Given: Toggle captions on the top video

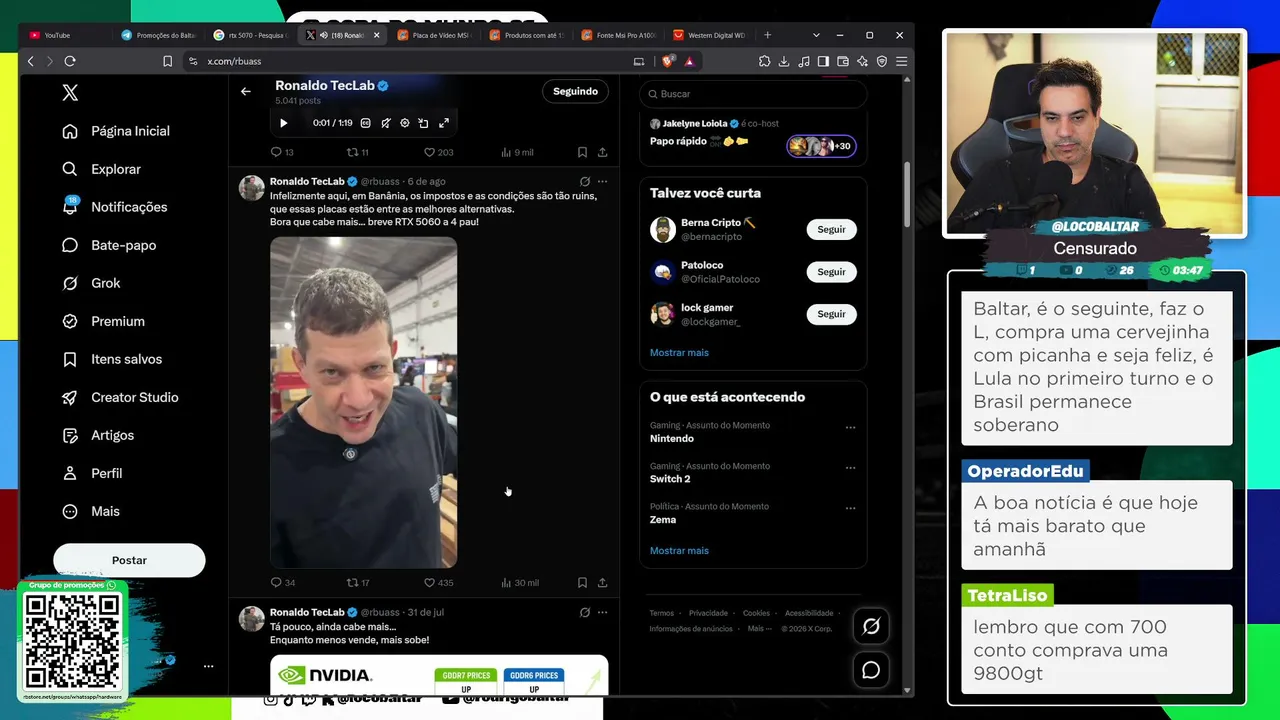Looking at the screenshot, I should [x=365, y=123].
